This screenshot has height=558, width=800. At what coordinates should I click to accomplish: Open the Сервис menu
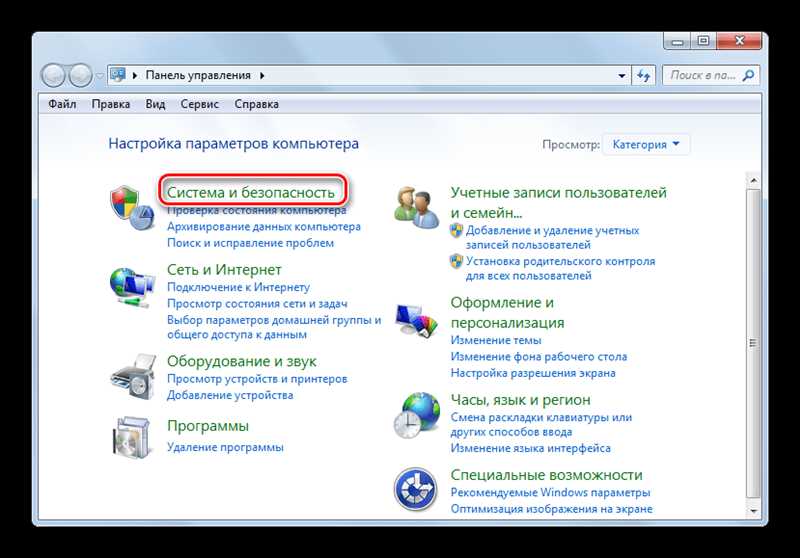point(199,104)
